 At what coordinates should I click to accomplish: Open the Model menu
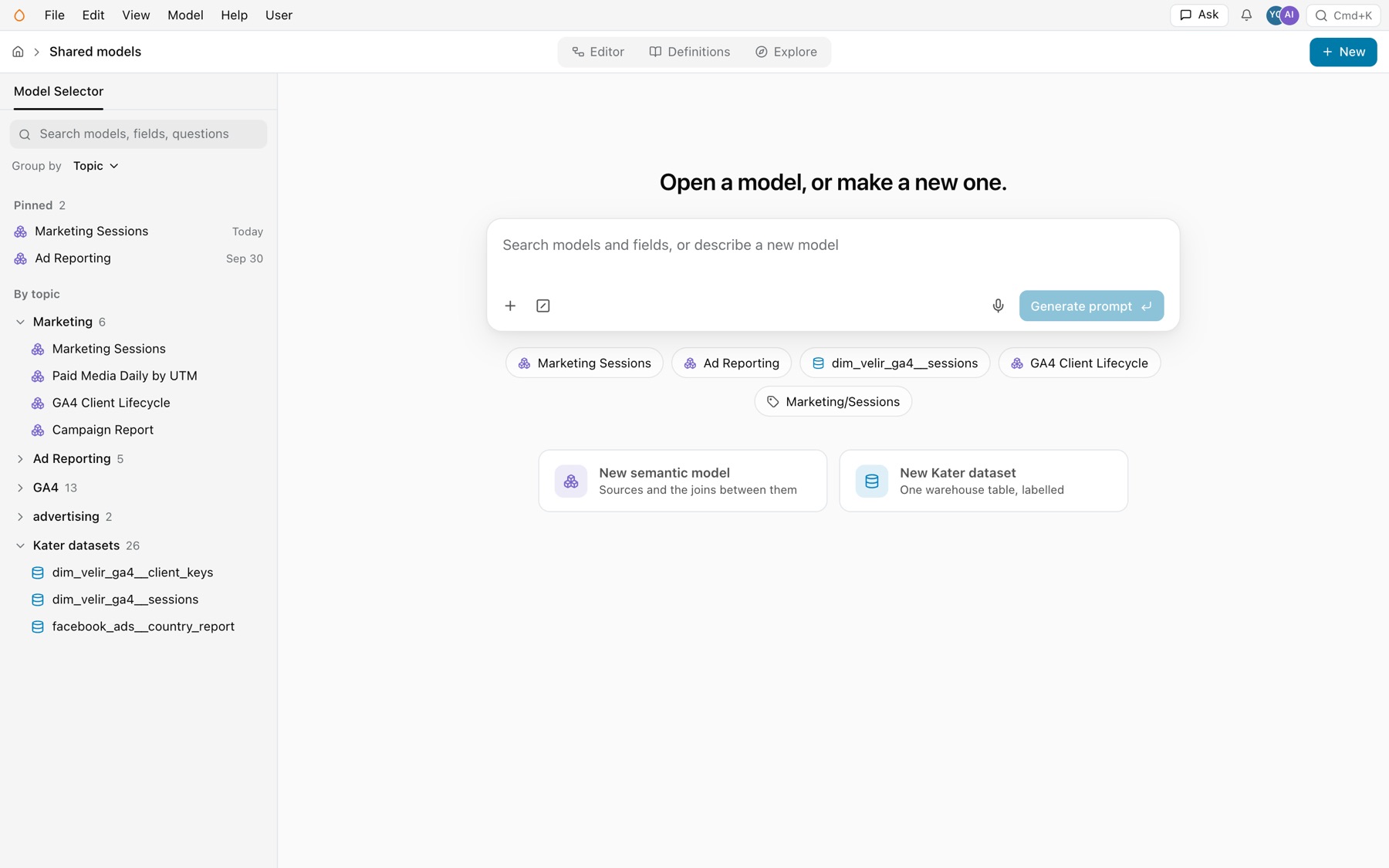pyautogui.click(x=185, y=15)
